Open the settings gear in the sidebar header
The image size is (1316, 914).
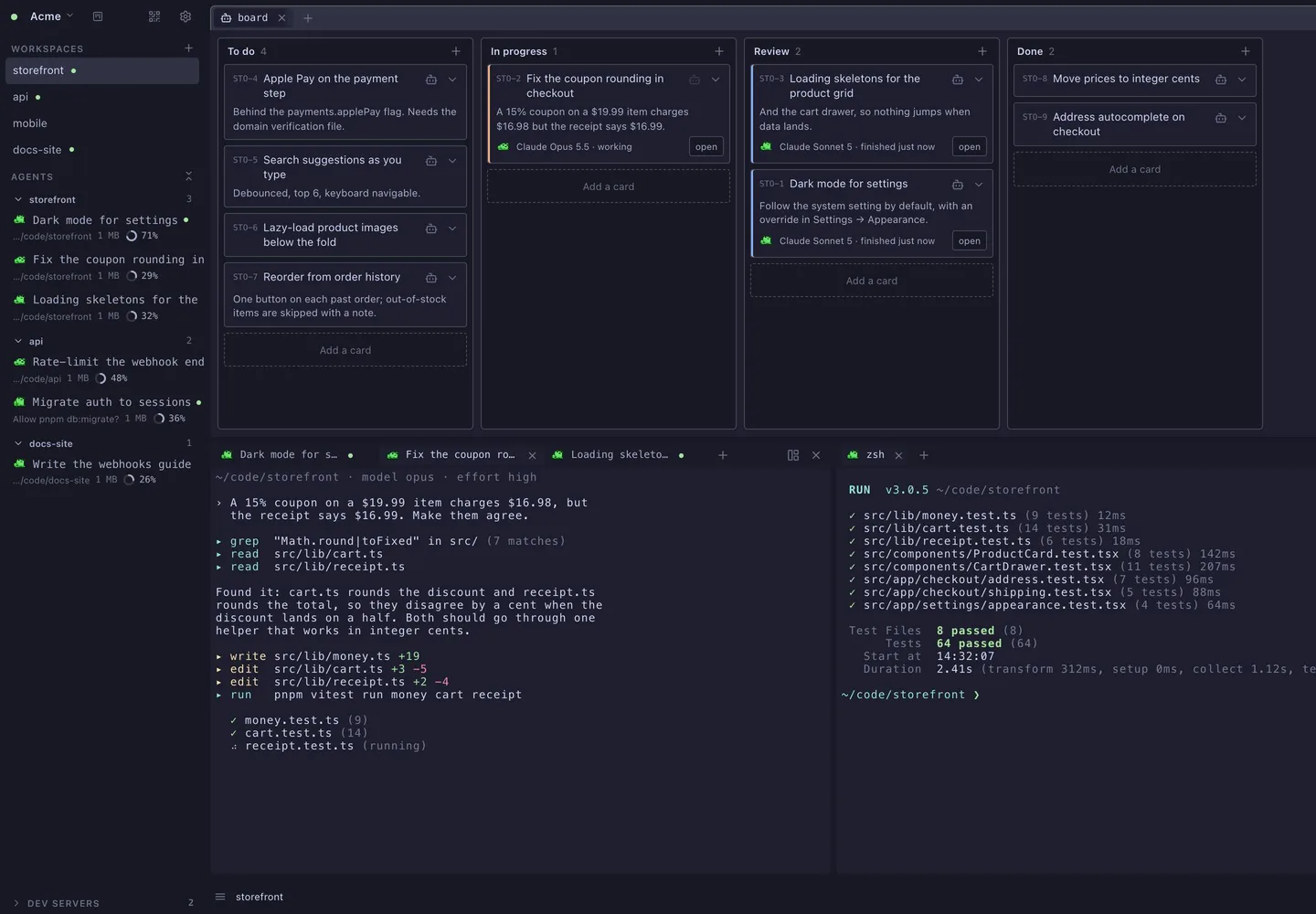pyautogui.click(x=186, y=16)
